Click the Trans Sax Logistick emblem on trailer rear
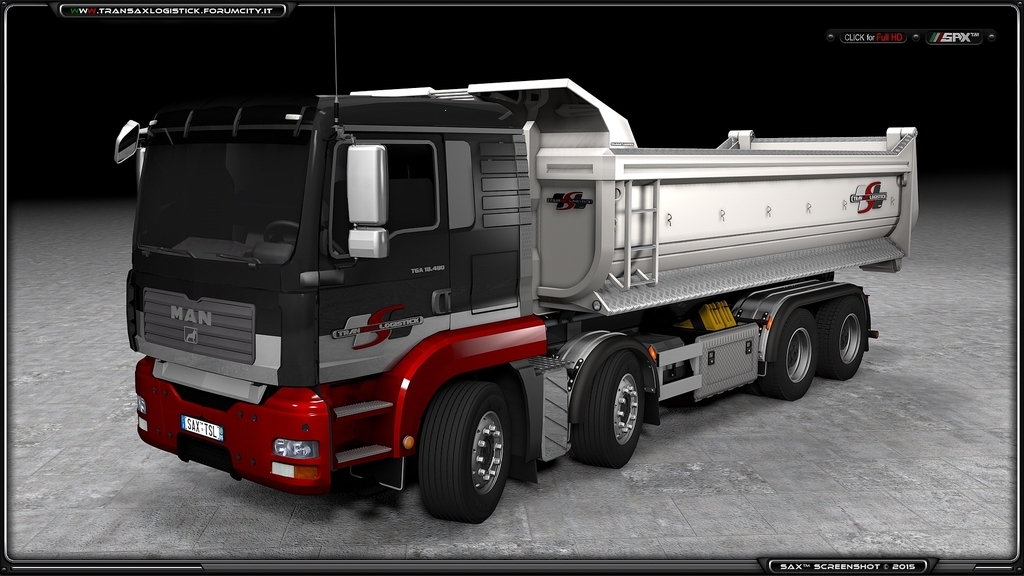 [868, 198]
